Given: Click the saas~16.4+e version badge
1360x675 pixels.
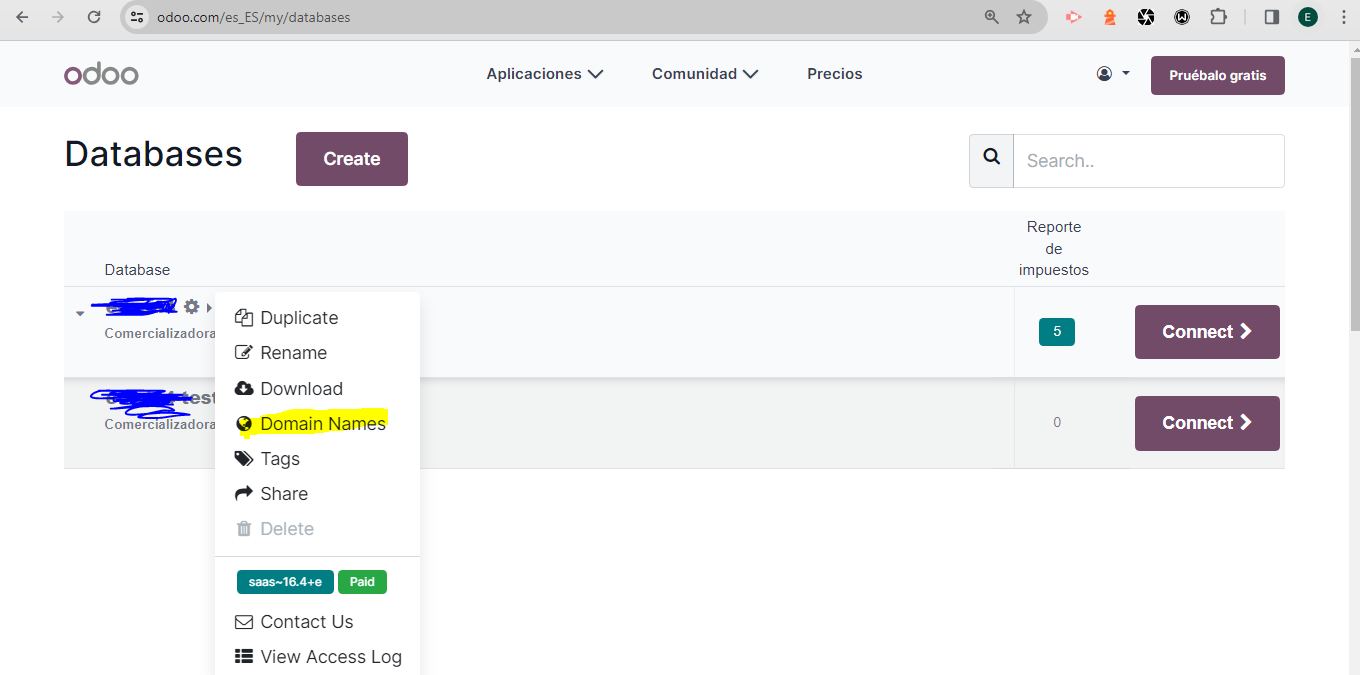Looking at the screenshot, I should (285, 582).
